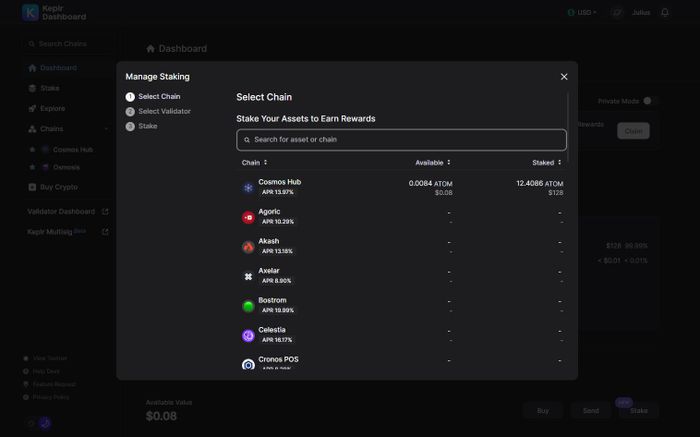Screen dimensions: 700x437
Task: Select the Axelar chain icon
Action: coord(248,276)
